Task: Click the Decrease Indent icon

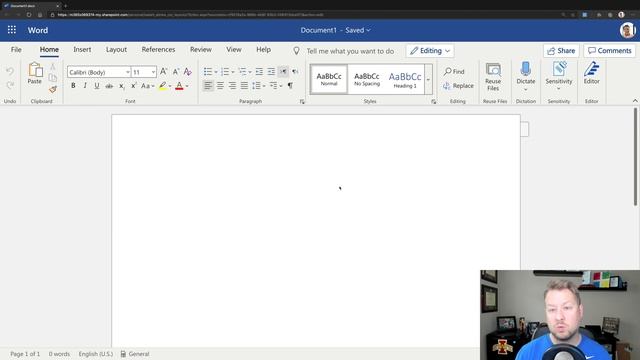Action: tap(259, 72)
